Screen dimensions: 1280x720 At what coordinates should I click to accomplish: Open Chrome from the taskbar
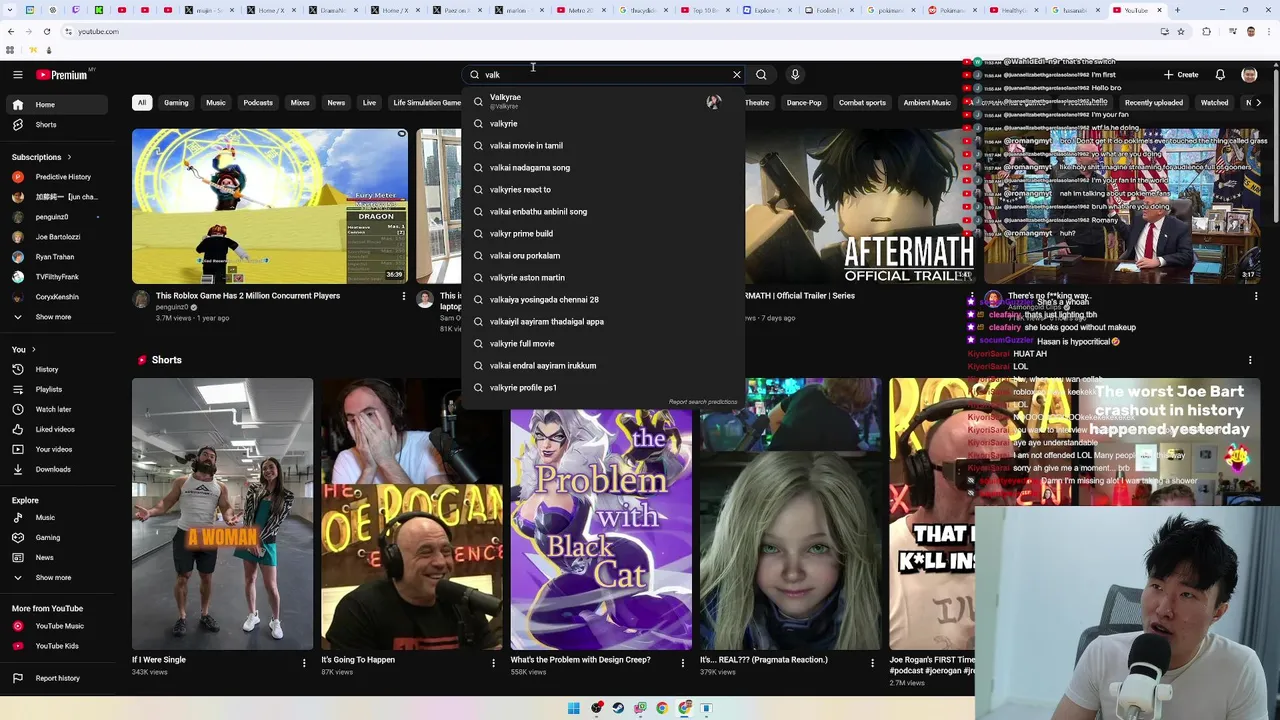662,708
